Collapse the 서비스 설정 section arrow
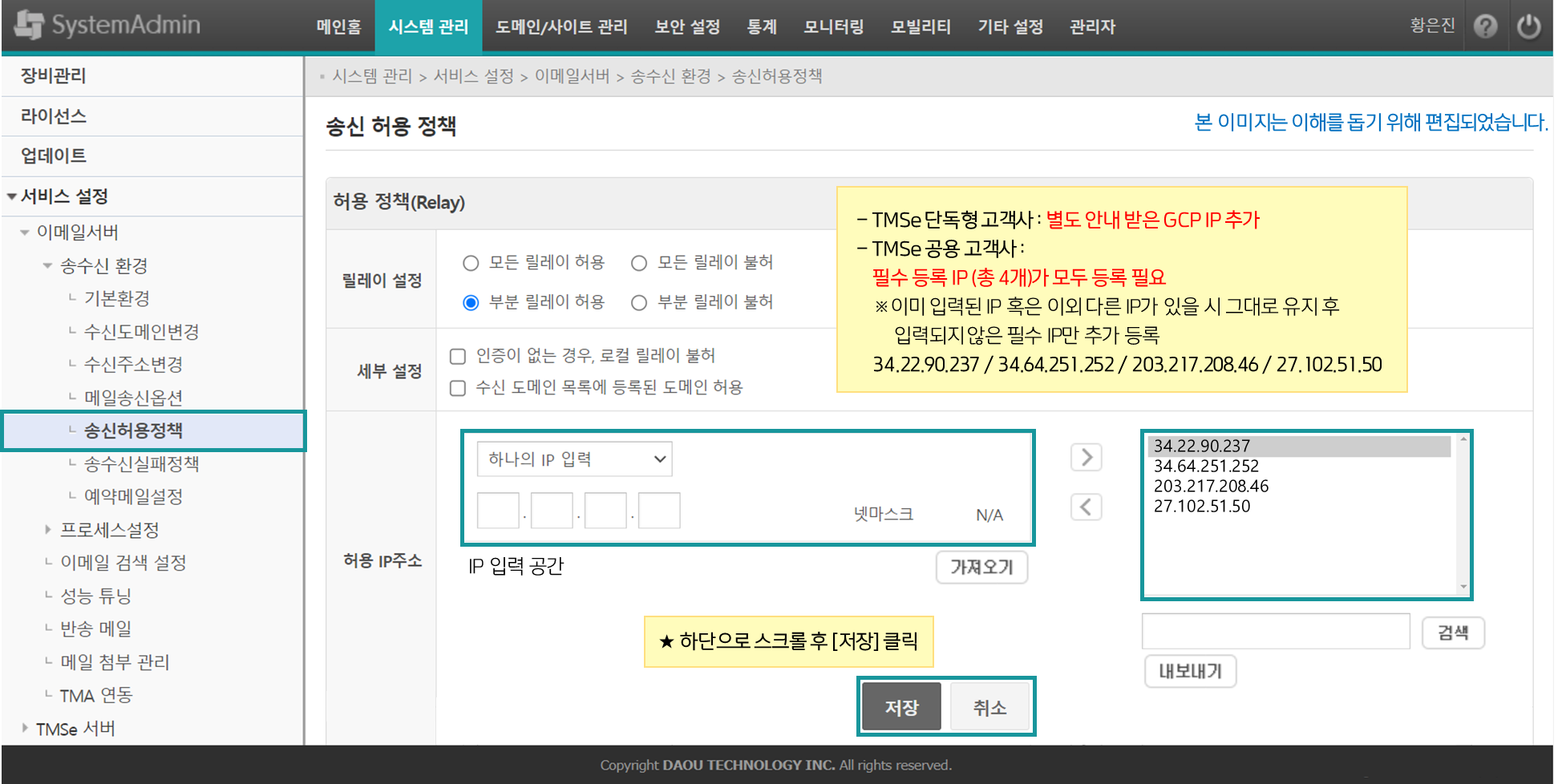The width and height of the screenshot is (1562, 784). [12, 196]
